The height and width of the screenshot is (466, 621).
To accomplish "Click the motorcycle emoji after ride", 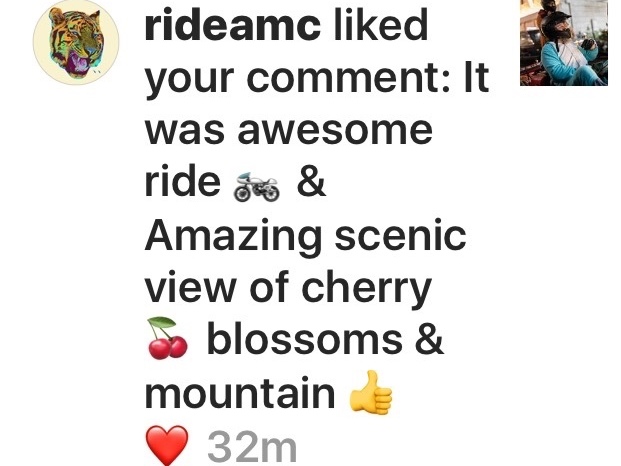I will (x=257, y=187).
